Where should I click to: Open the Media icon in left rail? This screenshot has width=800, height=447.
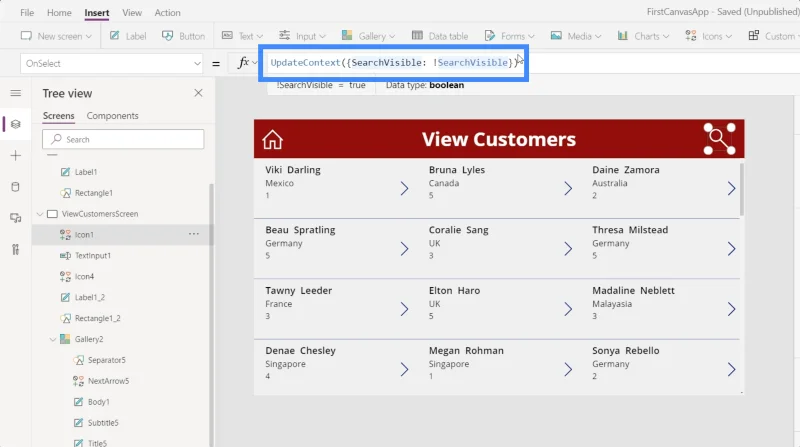click(x=16, y=218)
